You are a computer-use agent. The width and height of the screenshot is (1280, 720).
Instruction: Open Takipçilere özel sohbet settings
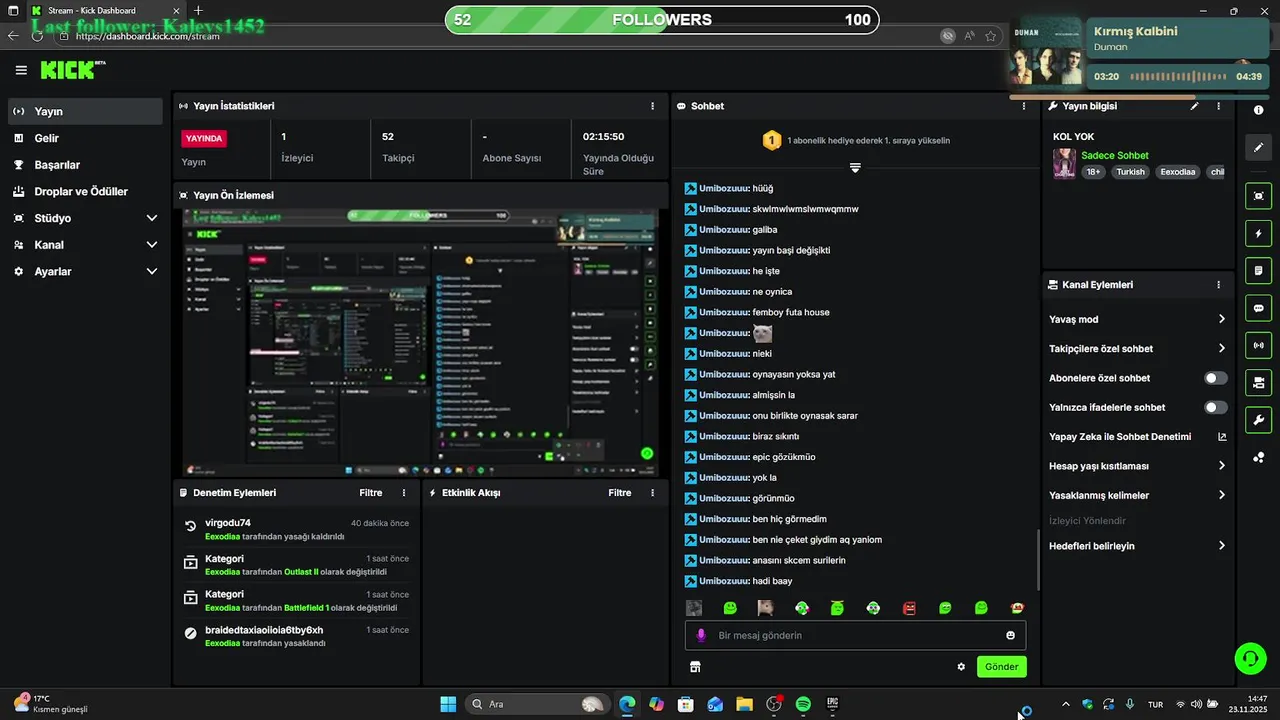pyautogui.click(x=1138, y=349)
